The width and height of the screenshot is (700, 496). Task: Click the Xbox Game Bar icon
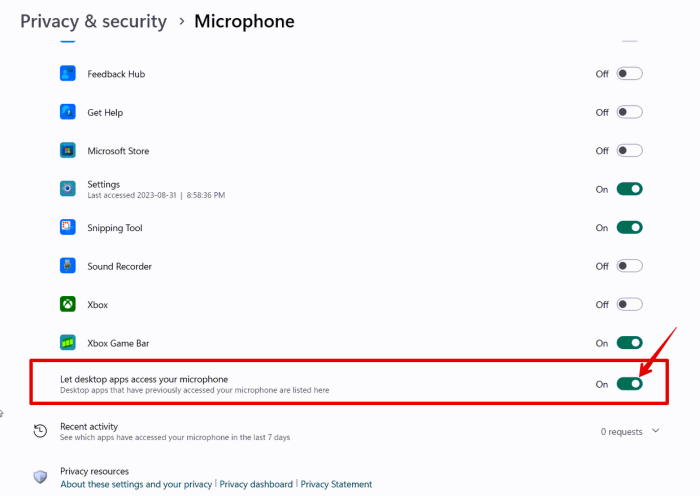[x=68, y=343]
